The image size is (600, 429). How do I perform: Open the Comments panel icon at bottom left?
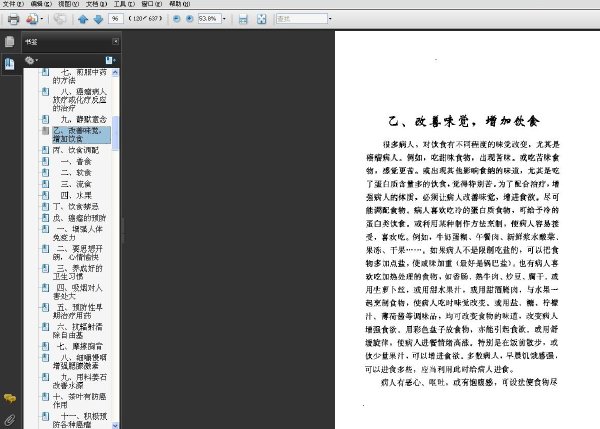(x=10, y=398)
